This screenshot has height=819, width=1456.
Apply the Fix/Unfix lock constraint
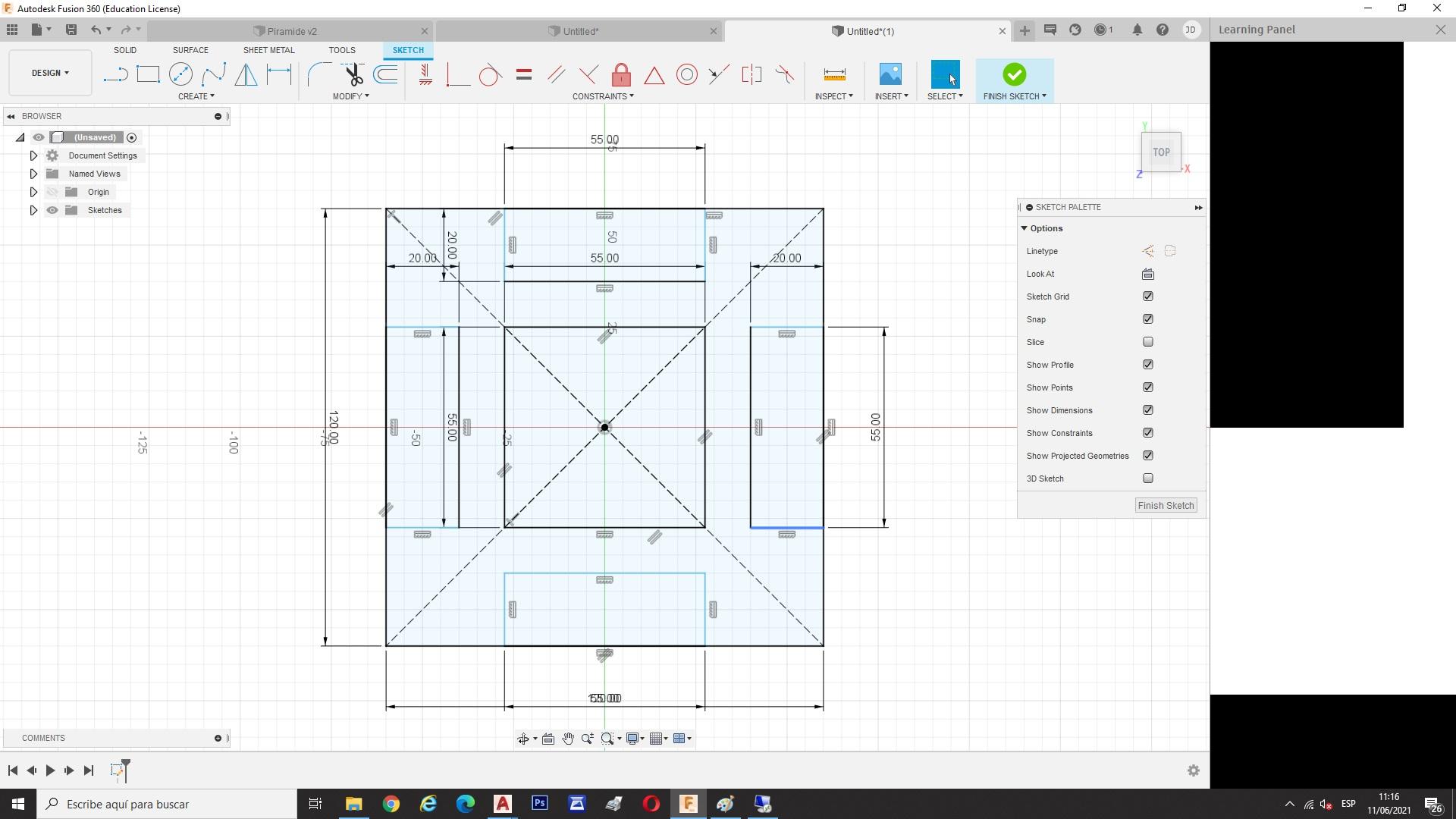(621, 74)
